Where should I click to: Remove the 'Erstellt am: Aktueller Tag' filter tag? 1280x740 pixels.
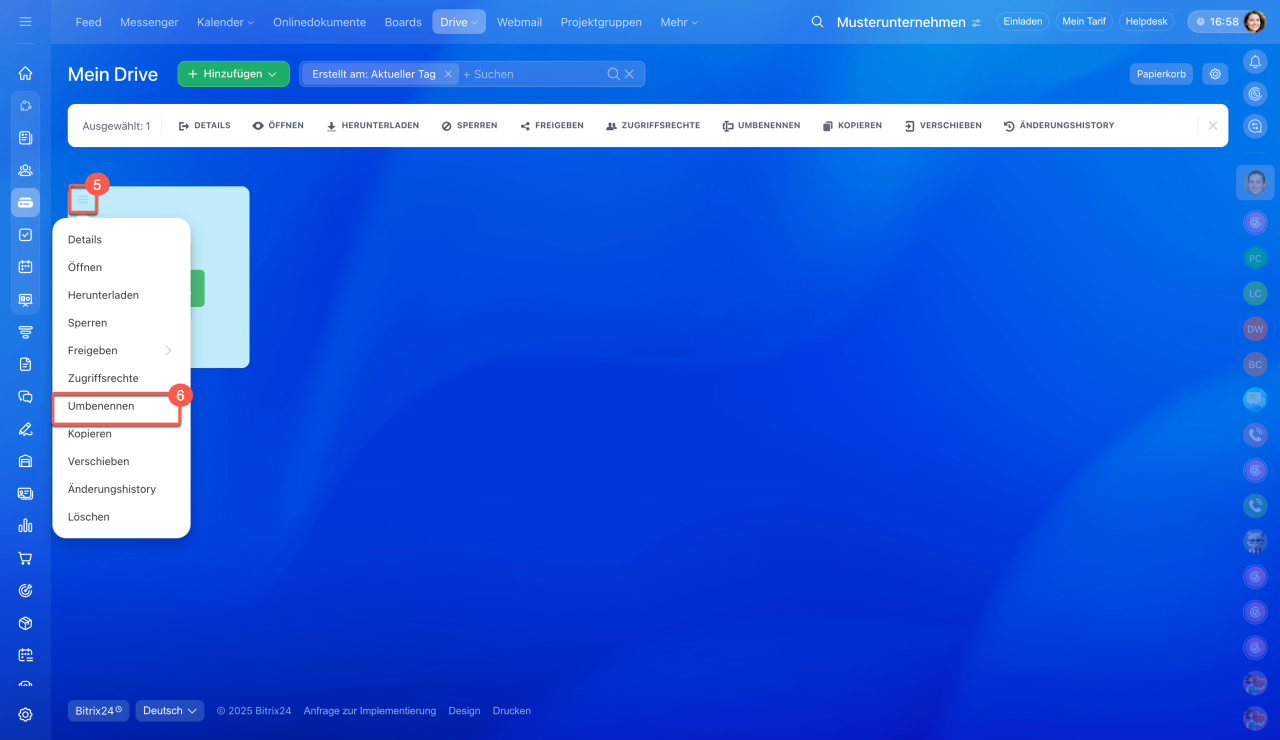448,74
